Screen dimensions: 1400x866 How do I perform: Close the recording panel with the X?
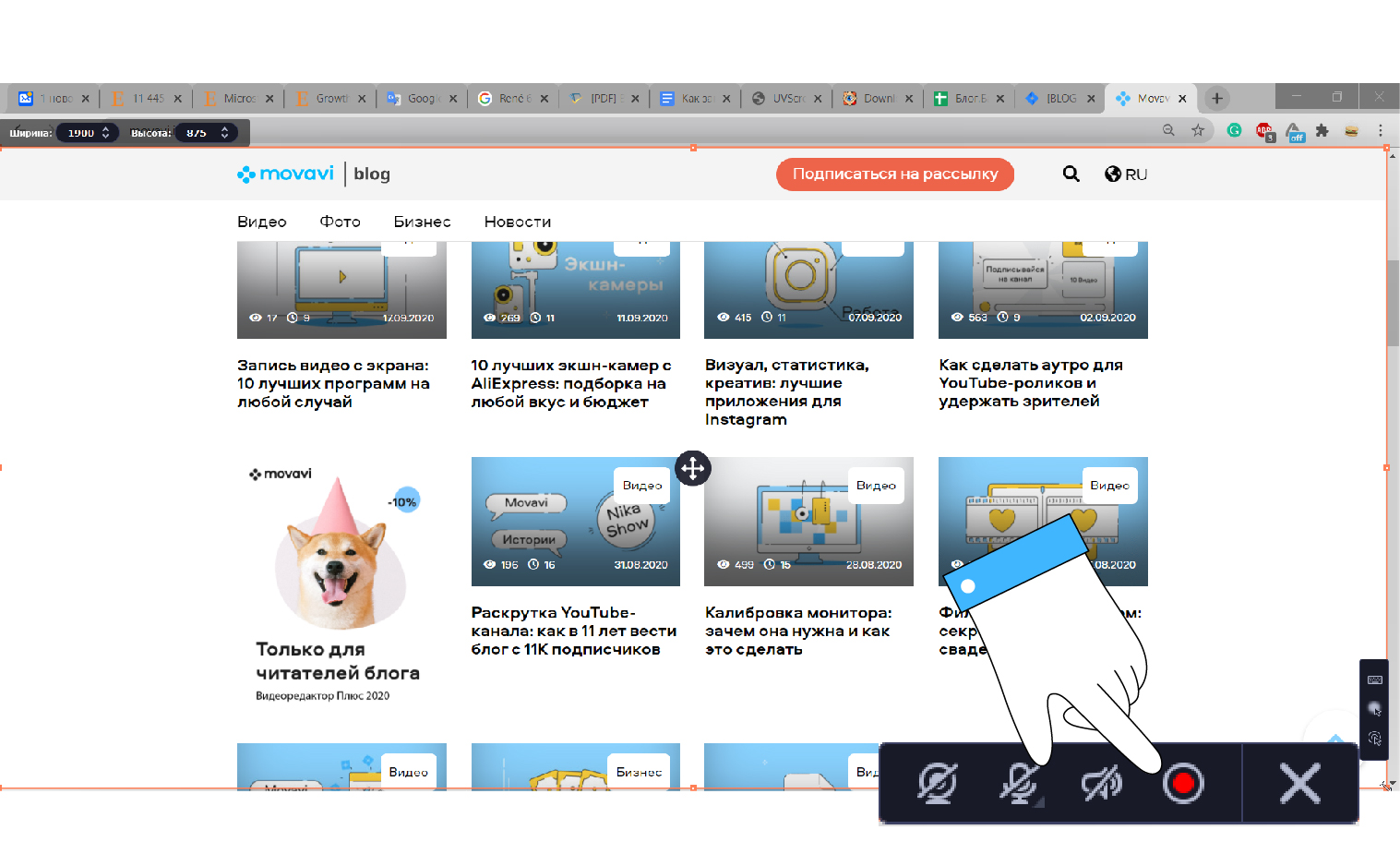[x=1300, y=784]
